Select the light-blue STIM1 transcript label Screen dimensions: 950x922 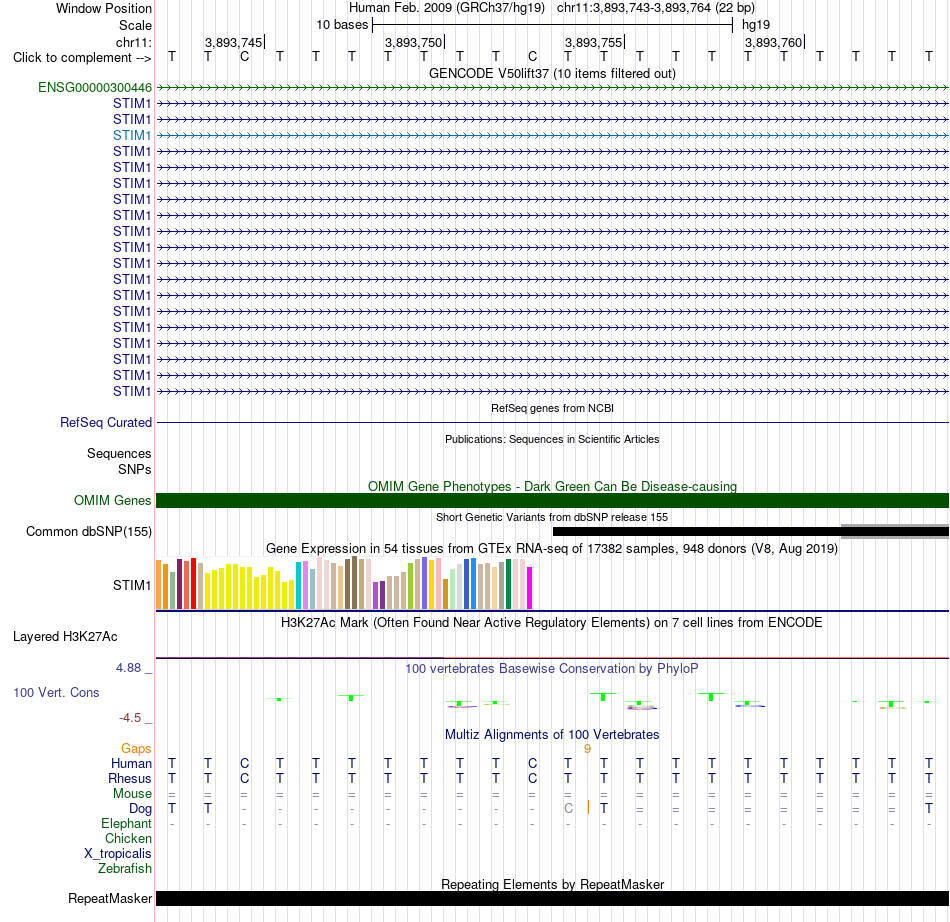tap(132, 136)
